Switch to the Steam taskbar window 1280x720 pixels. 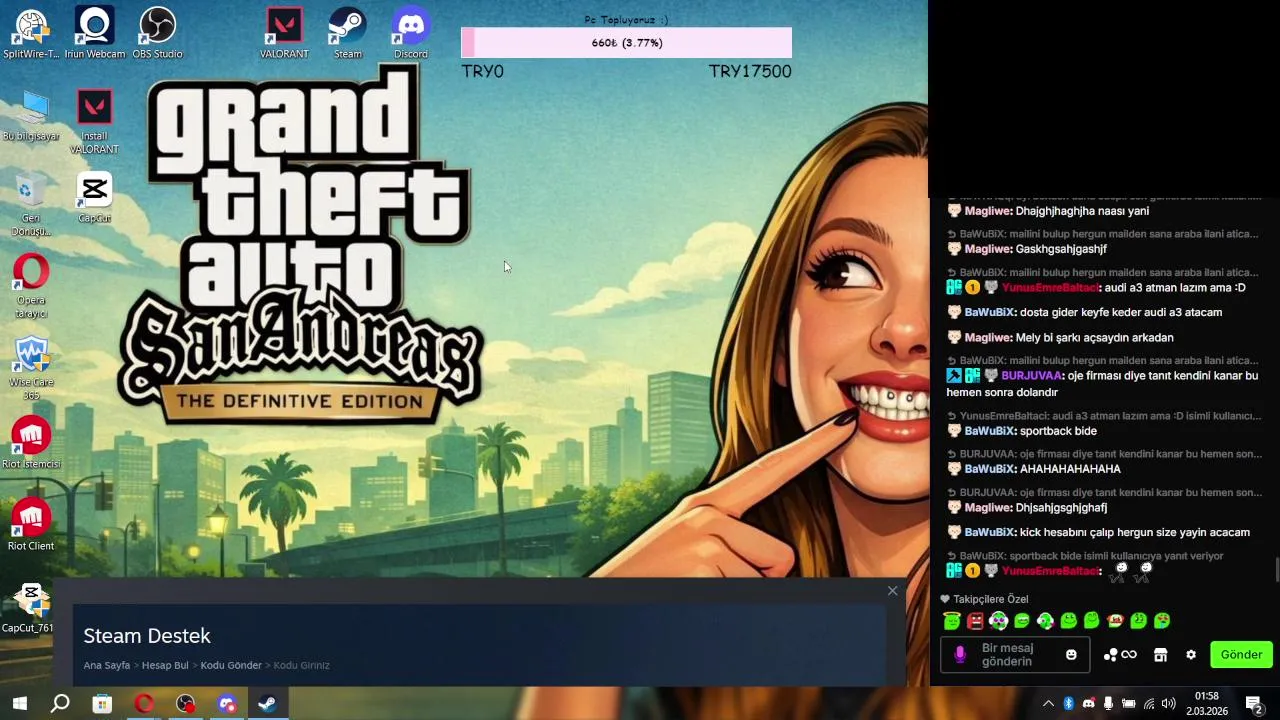coord(268,704)
